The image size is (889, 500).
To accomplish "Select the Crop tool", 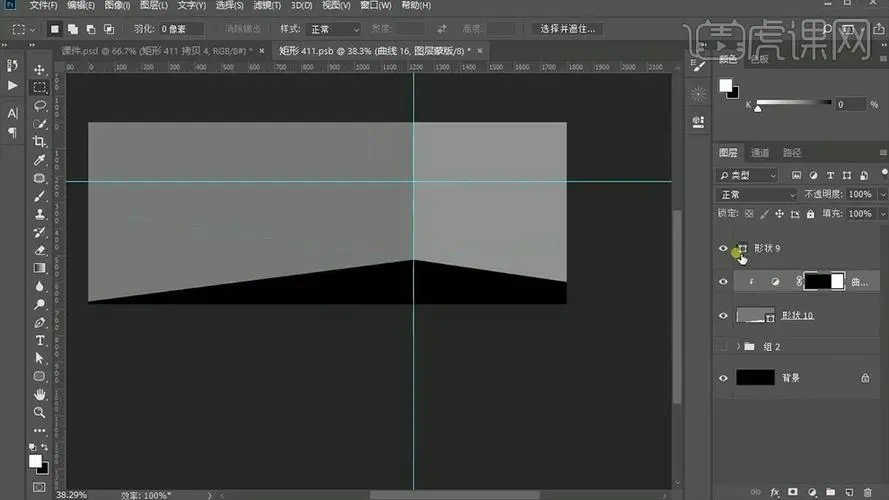I will 40,142.
